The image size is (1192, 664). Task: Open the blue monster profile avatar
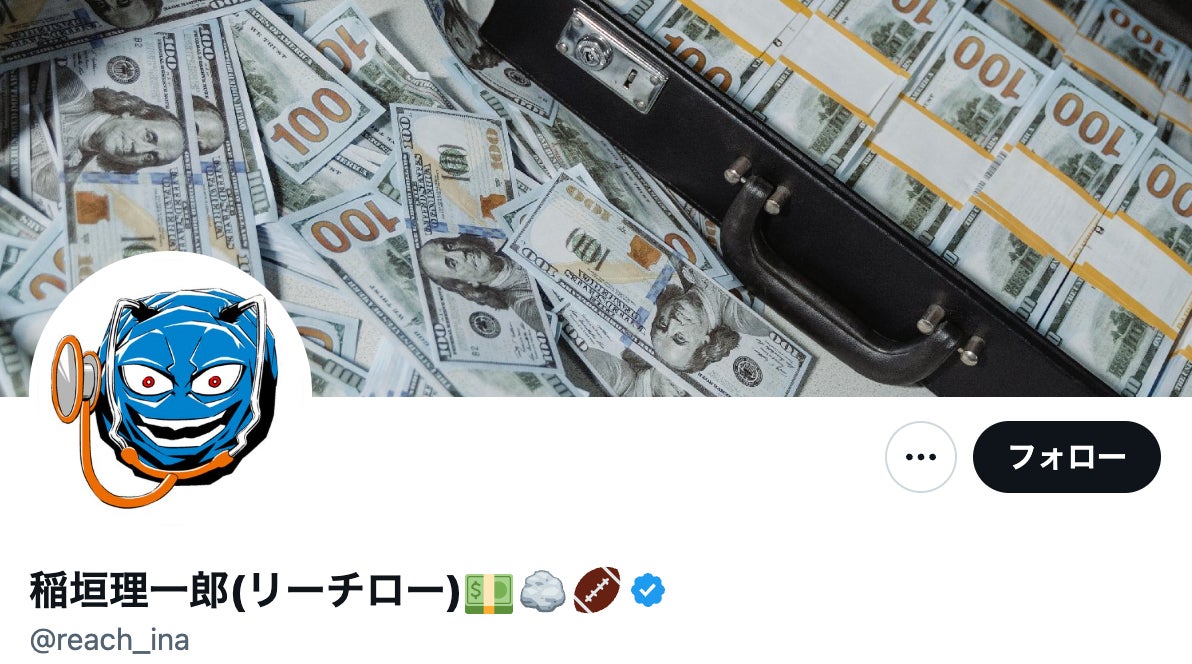tap(170, 392)
